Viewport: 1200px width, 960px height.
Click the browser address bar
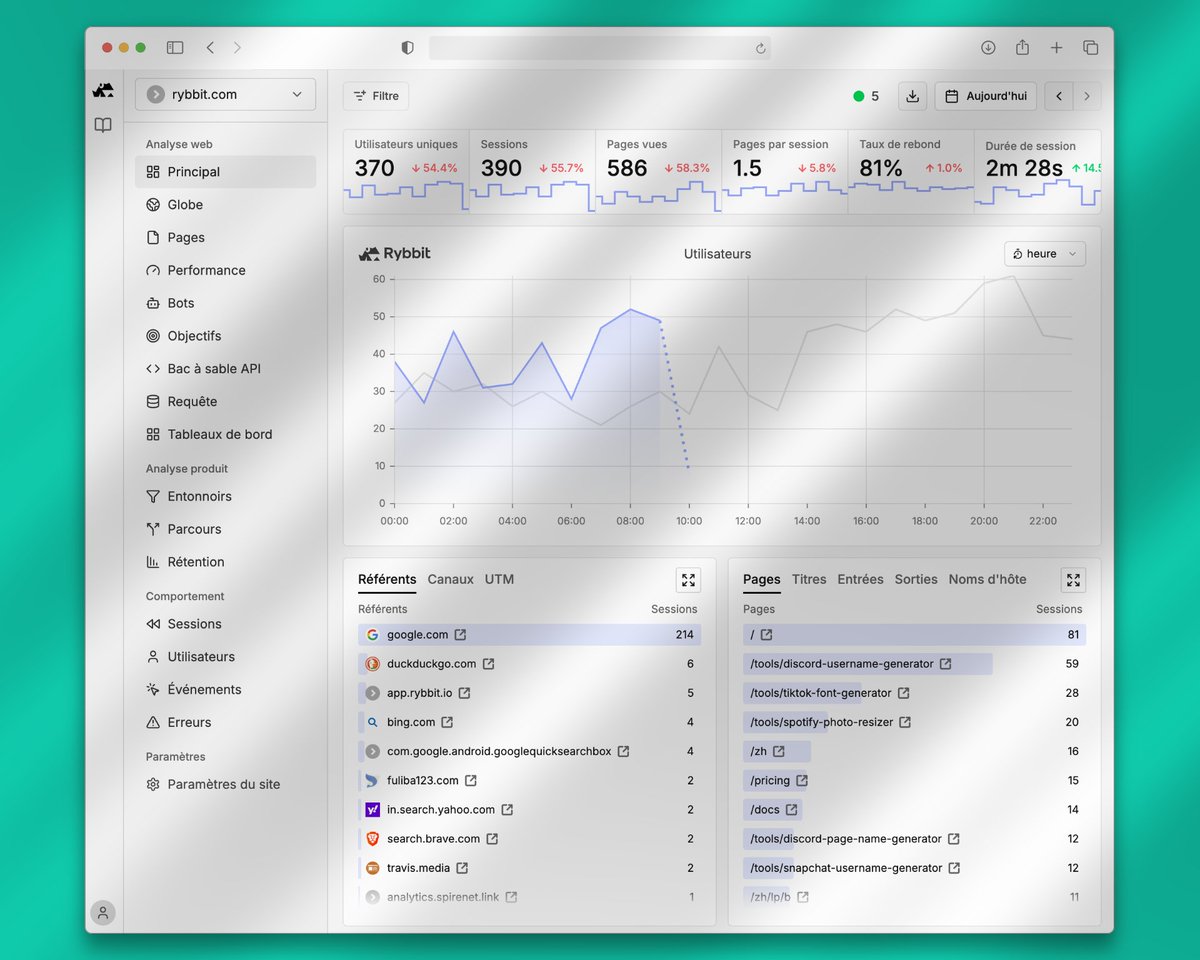tap(600, 47)
